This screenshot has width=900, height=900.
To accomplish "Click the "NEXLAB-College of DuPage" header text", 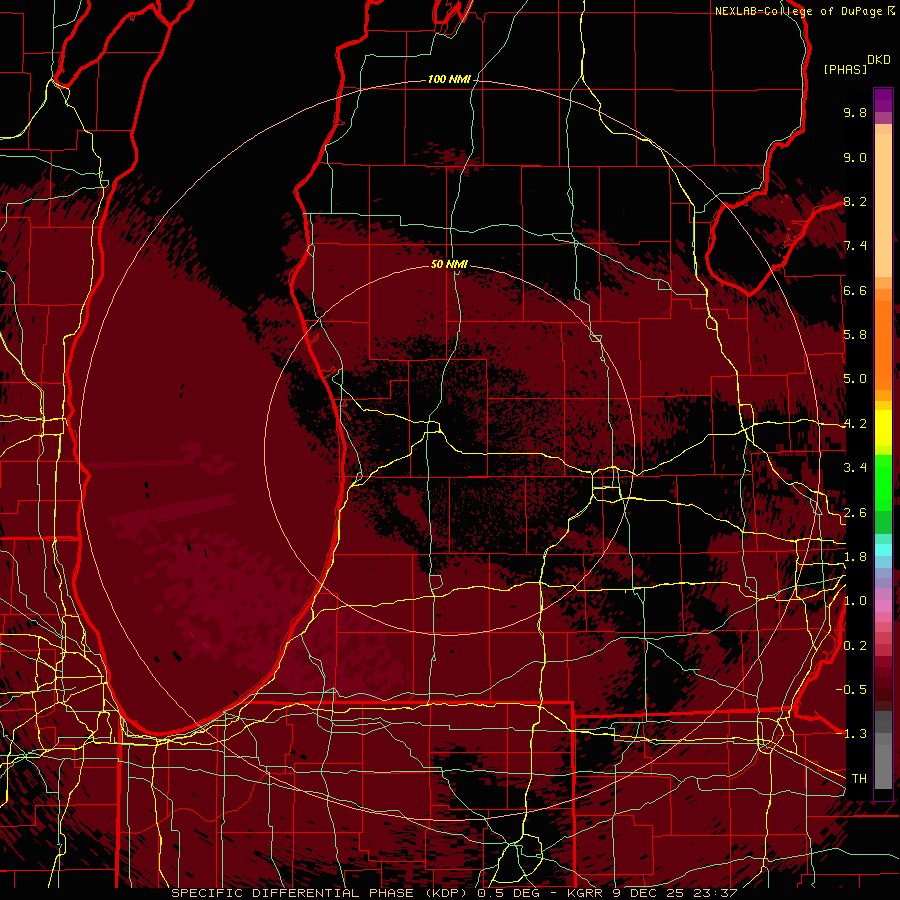I will 799,11.
